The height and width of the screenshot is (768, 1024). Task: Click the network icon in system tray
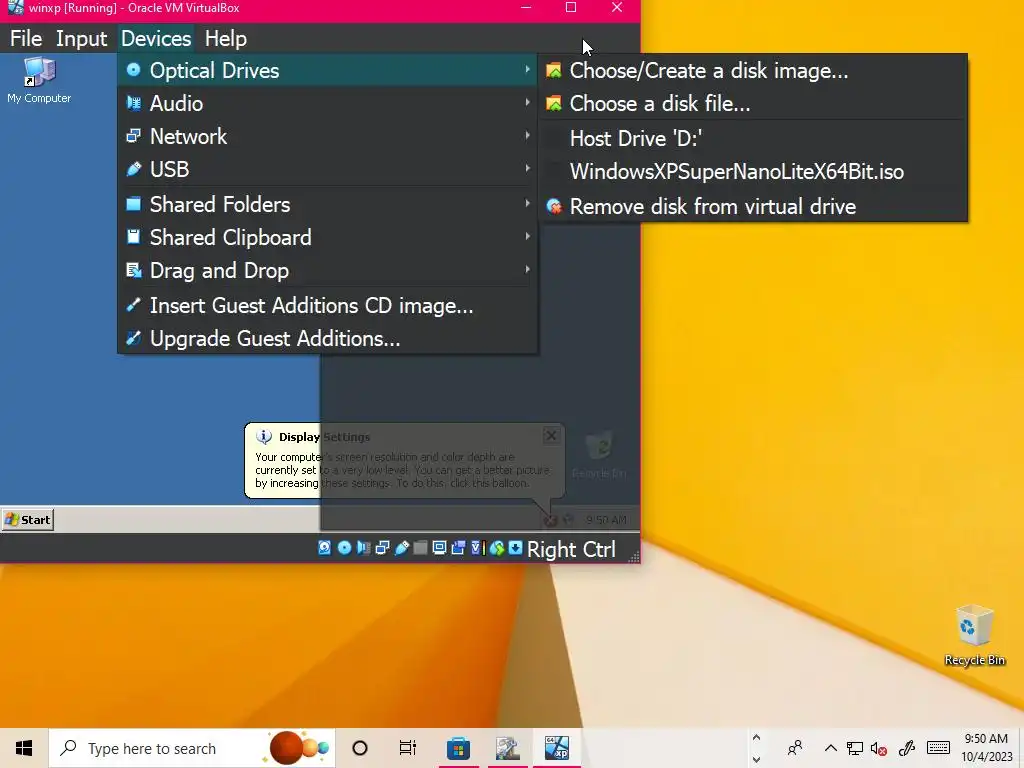pyautogui.click(x=855, y=748)
